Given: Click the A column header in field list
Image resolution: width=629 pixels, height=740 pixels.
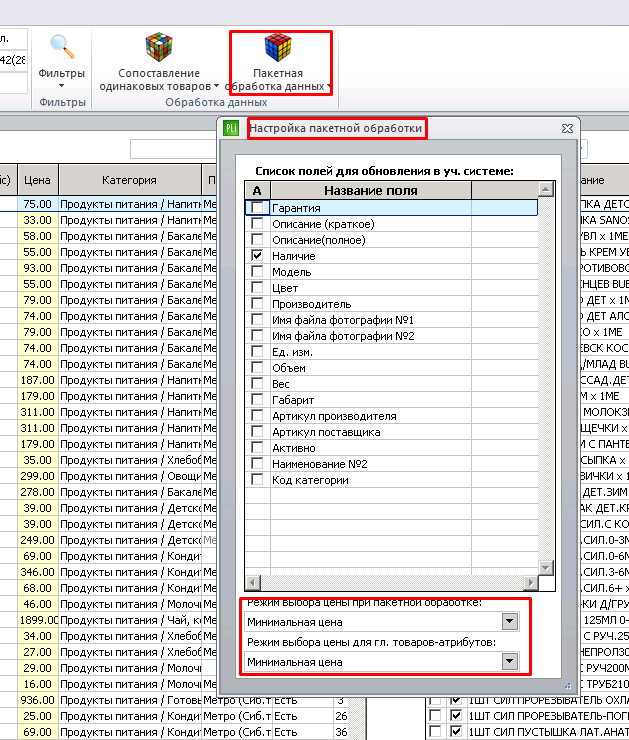Looking at the screenshot, I should point(257,190).
